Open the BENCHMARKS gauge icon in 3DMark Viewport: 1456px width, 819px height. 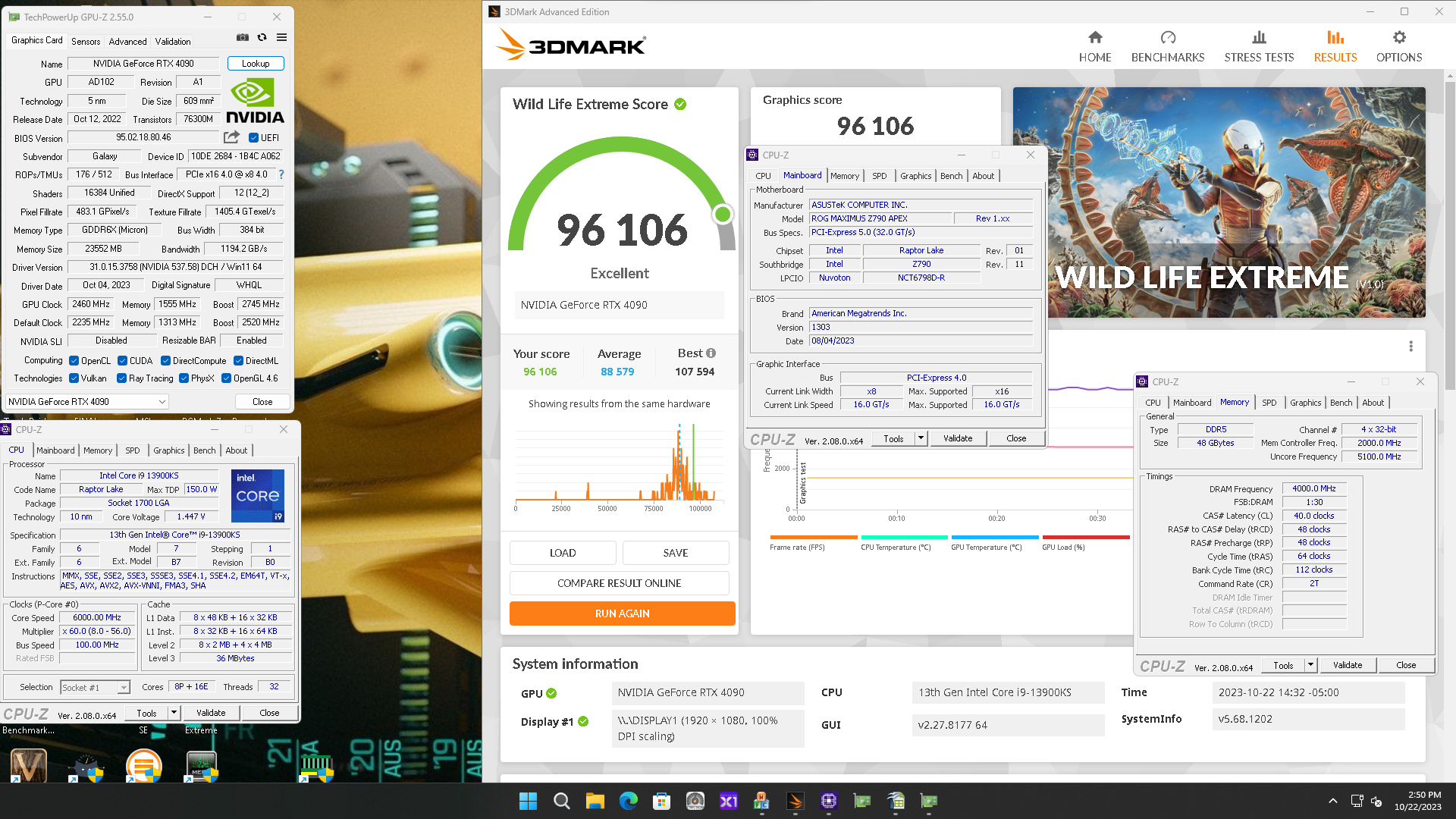click(1168, 37)
